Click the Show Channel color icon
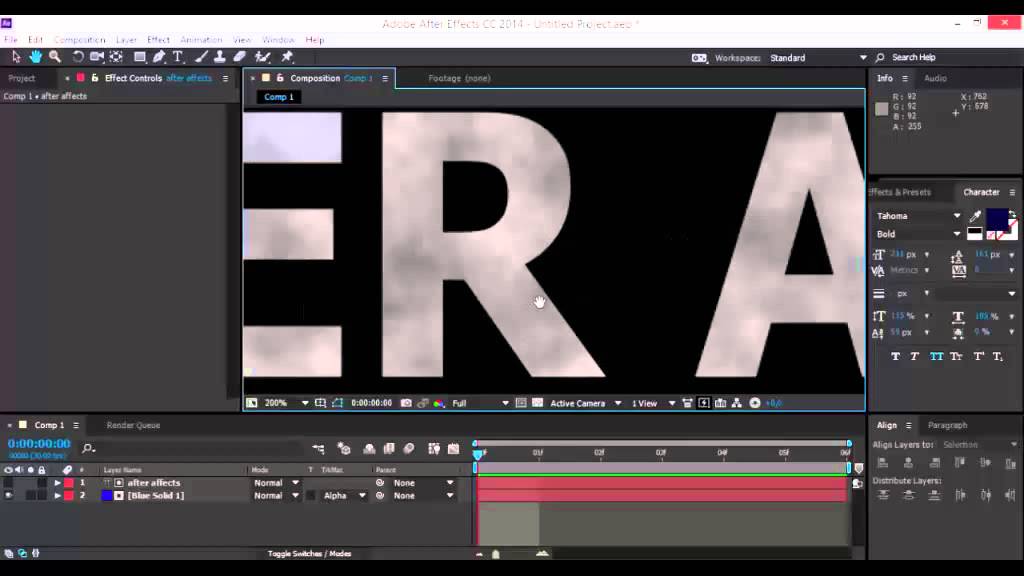The image size is (1024, 576). coord(439,403)
